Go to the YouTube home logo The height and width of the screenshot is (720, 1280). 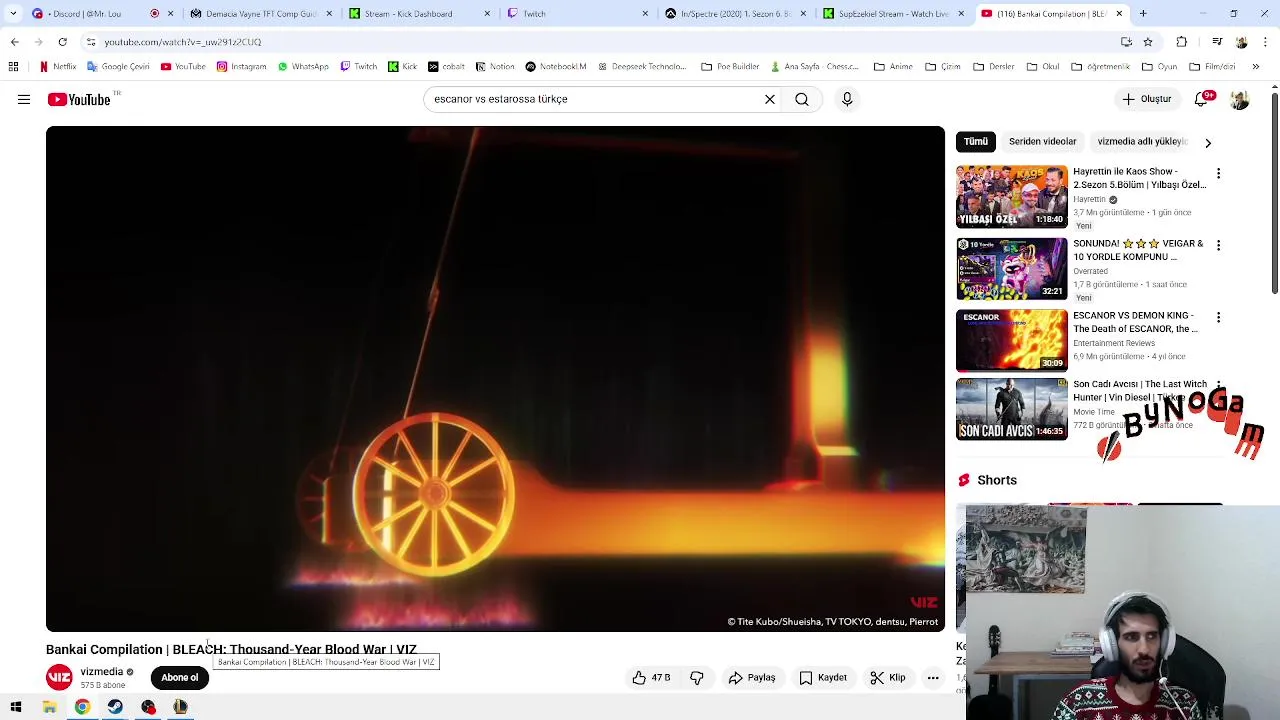pos(79,99)
